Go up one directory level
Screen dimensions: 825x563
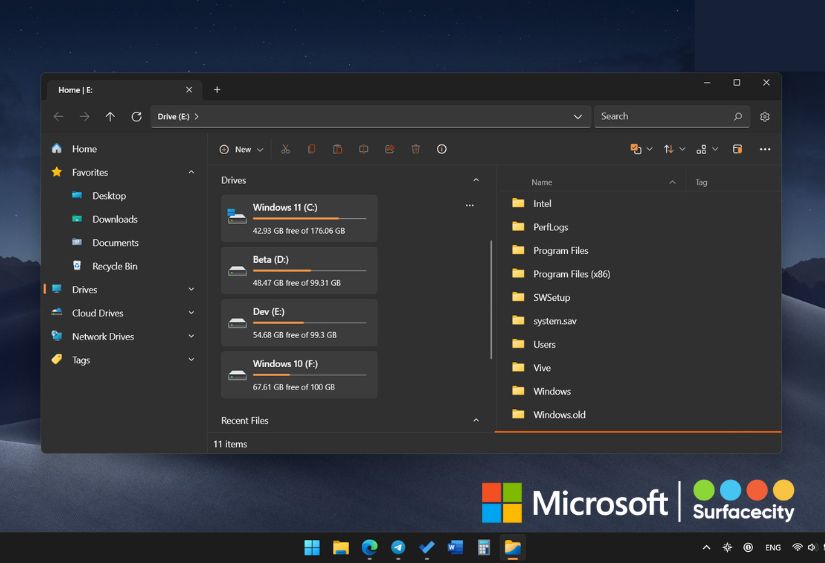coord(110,117)
